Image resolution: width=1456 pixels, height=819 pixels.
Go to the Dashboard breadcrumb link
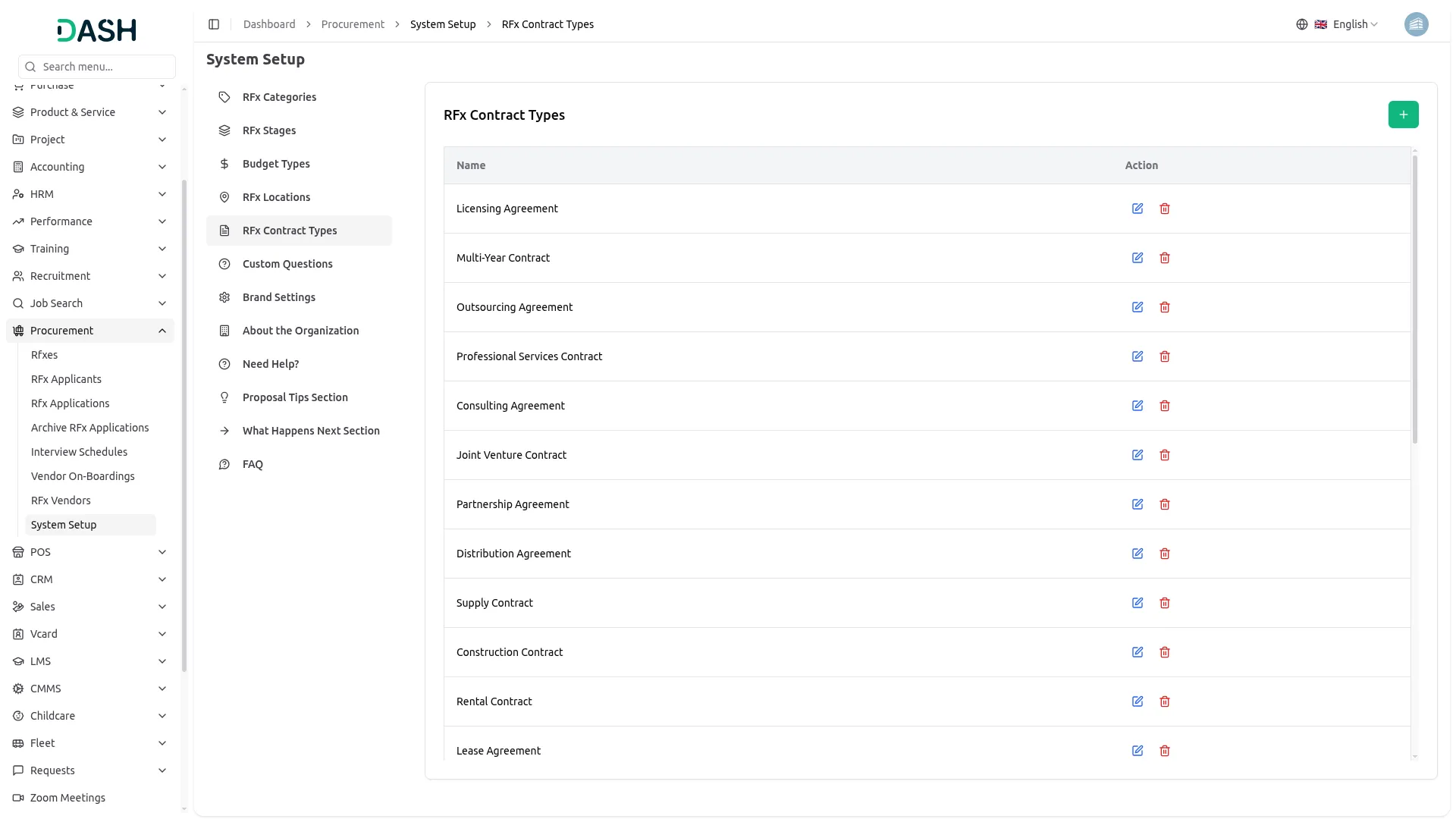pyautogui.click(x=269, y=24)
